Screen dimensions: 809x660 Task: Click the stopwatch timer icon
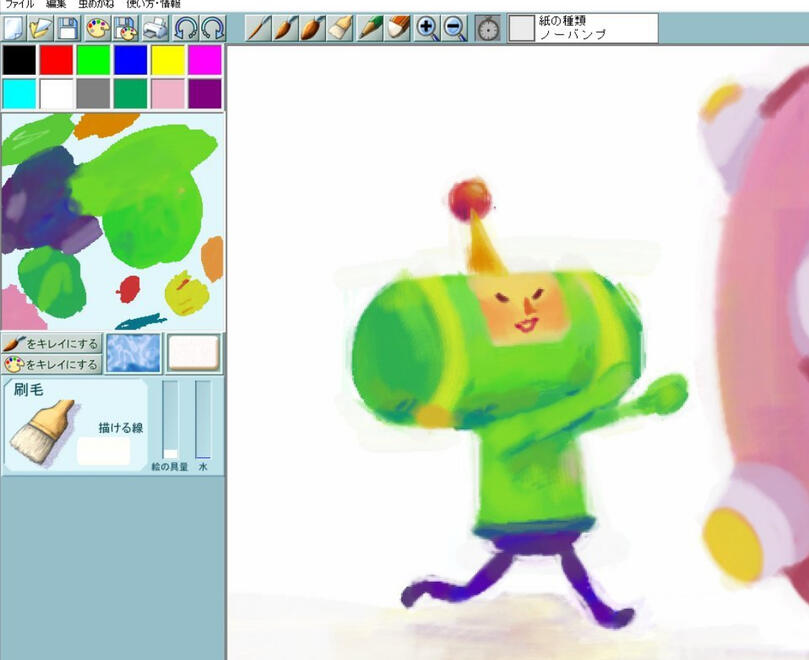pos(488,28)
